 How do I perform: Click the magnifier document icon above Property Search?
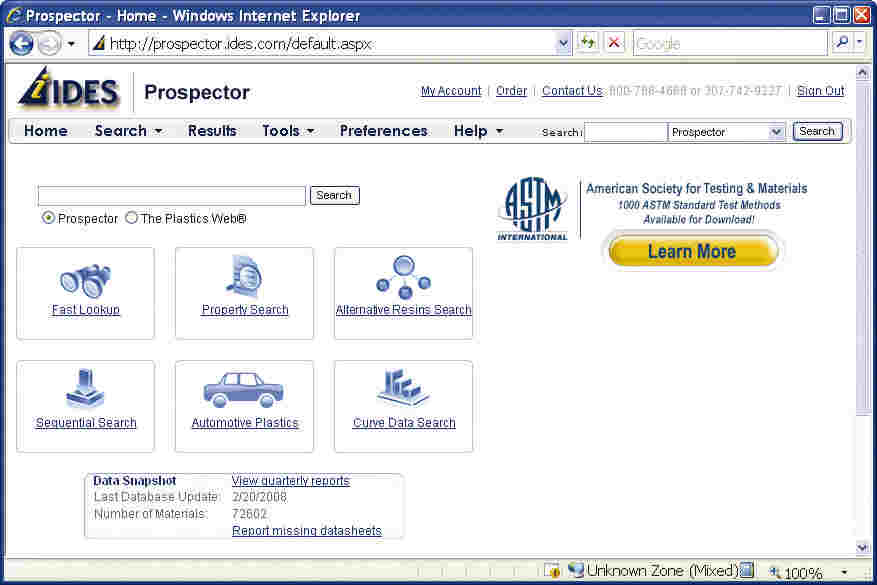tap(244, 276)
